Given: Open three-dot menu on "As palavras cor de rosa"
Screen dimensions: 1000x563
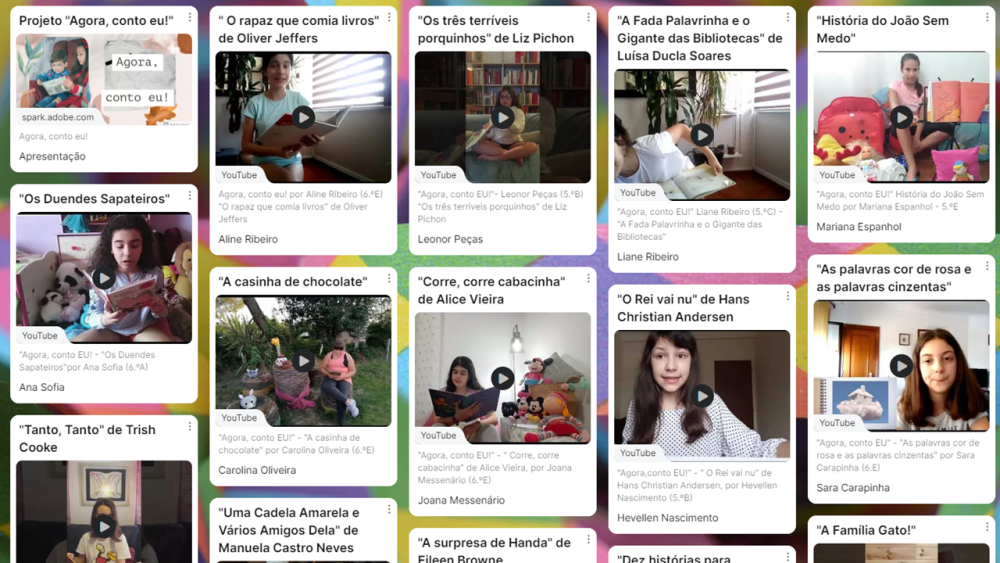Looking at the screenshot, I should 987,266.
